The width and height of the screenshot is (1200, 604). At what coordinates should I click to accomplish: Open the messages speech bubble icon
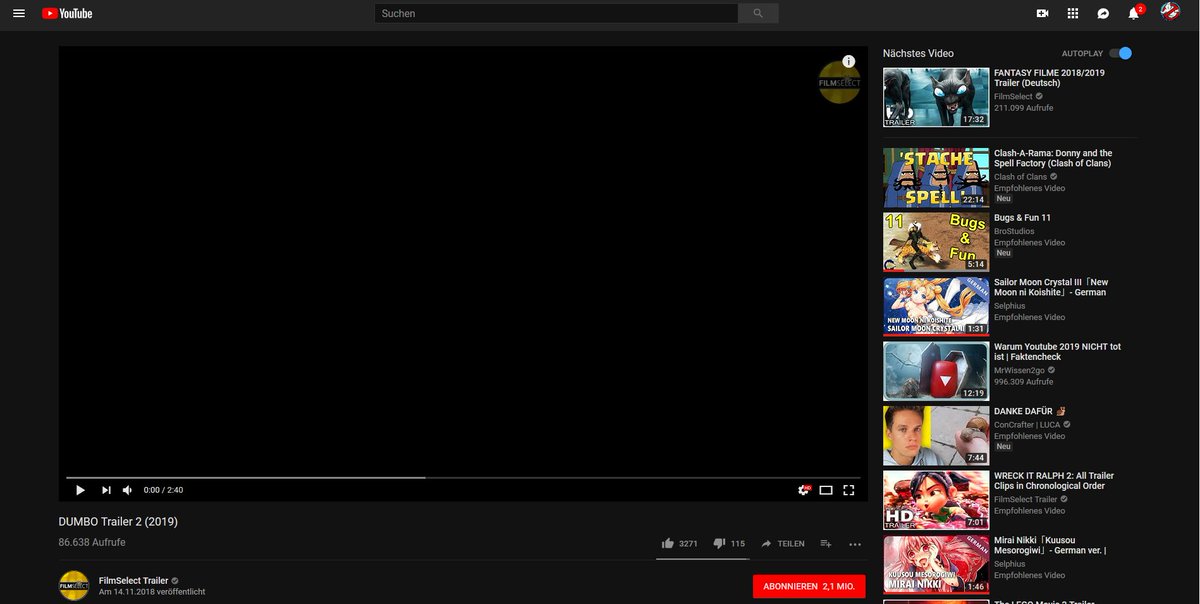click(x=1103, y=13)
